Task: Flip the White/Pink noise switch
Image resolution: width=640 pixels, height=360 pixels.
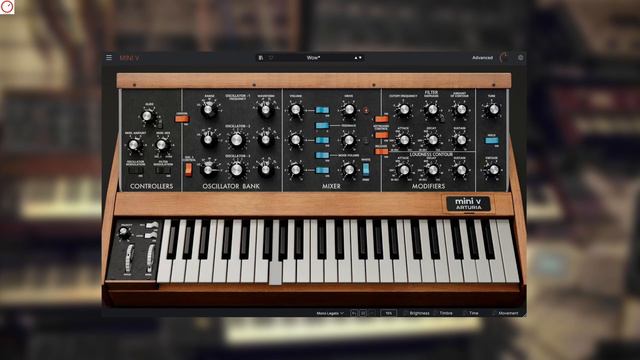Action: tap(366, 169)
